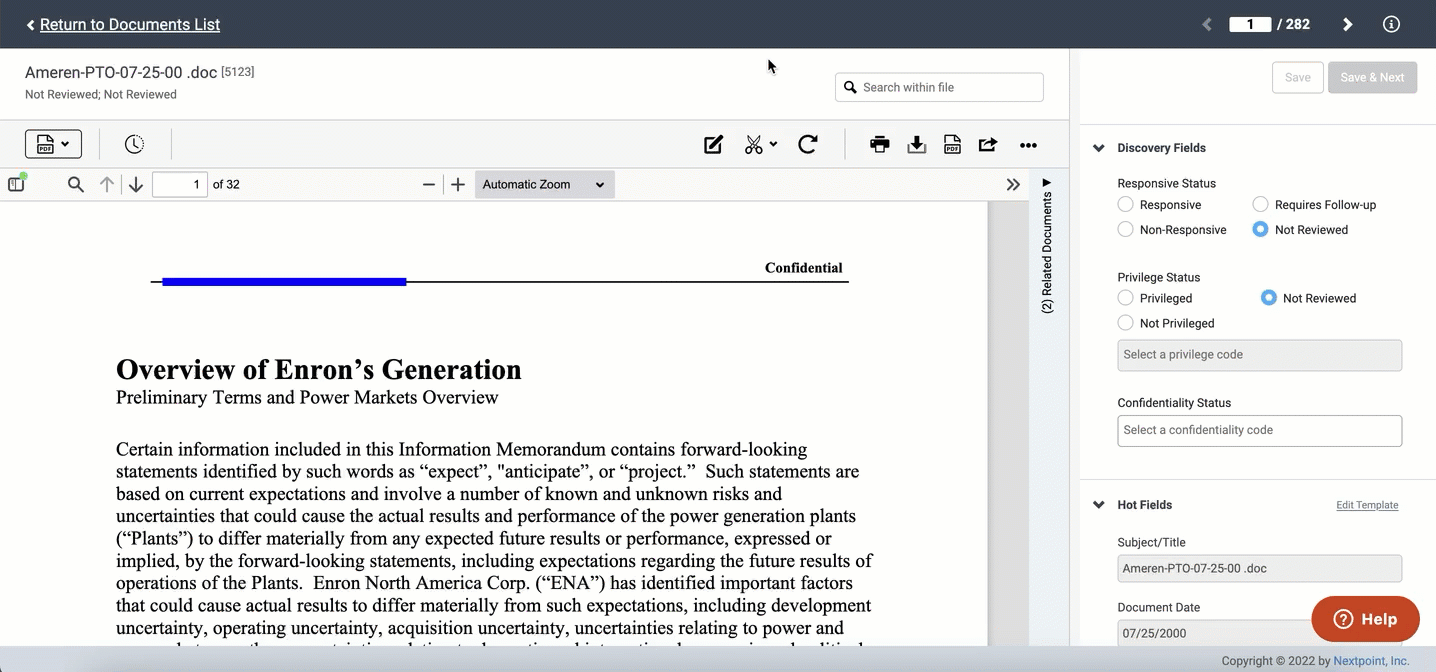Screen dimensions: 1436x672
Task: Open the privilege code selector
Action: click(1259, 355)
